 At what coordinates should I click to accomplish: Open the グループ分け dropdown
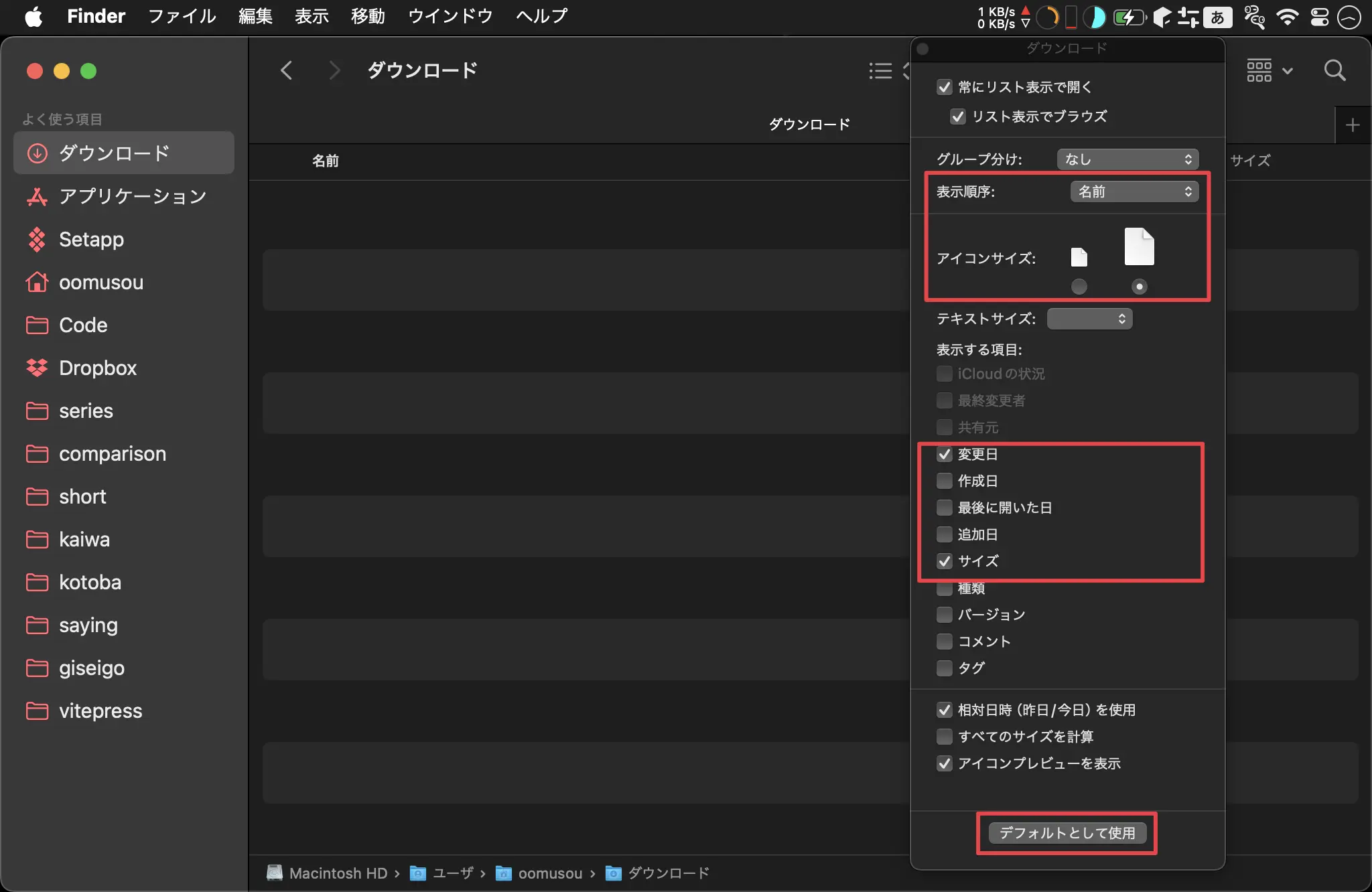click(x=1128, y=159)
